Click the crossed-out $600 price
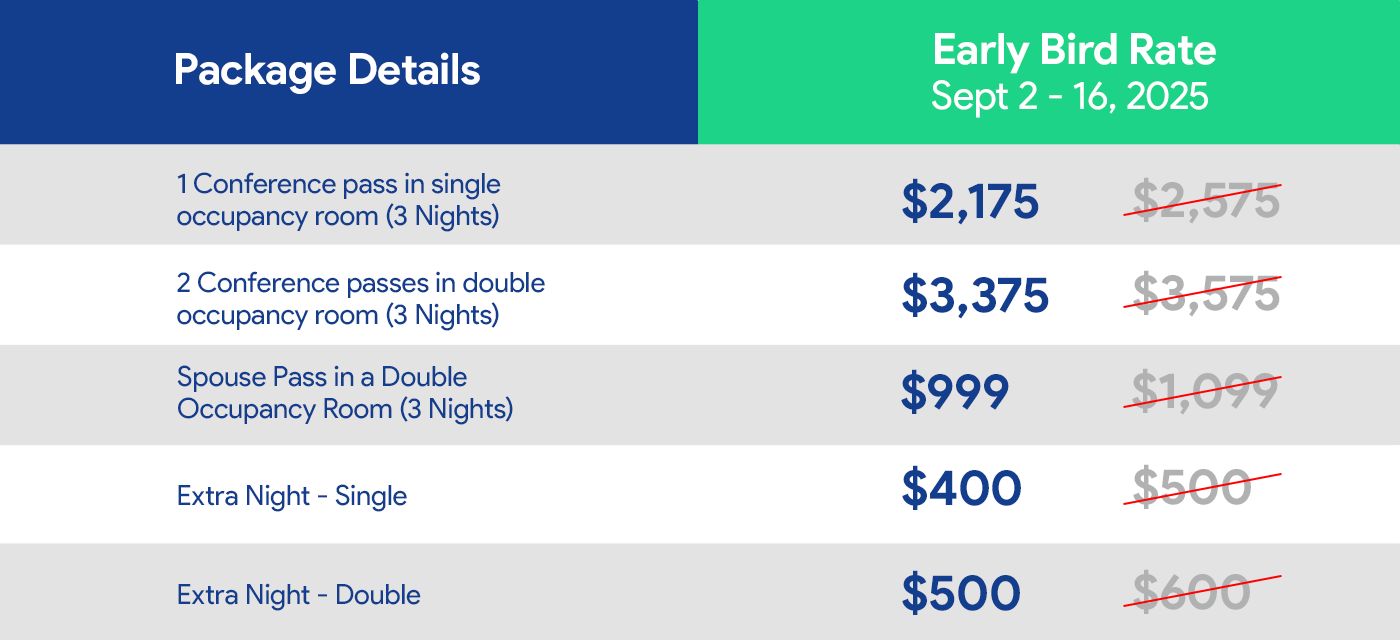The width and height of the screenshot is (1400, 640). (x=1202, y=593)
